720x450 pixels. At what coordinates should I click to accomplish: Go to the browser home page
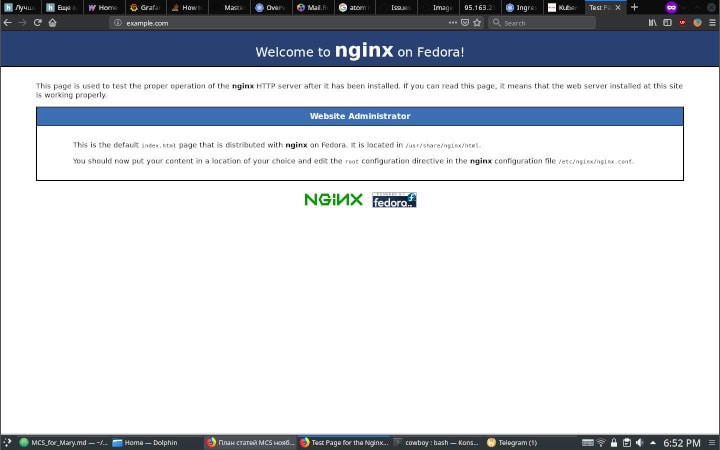click(52, 22)
